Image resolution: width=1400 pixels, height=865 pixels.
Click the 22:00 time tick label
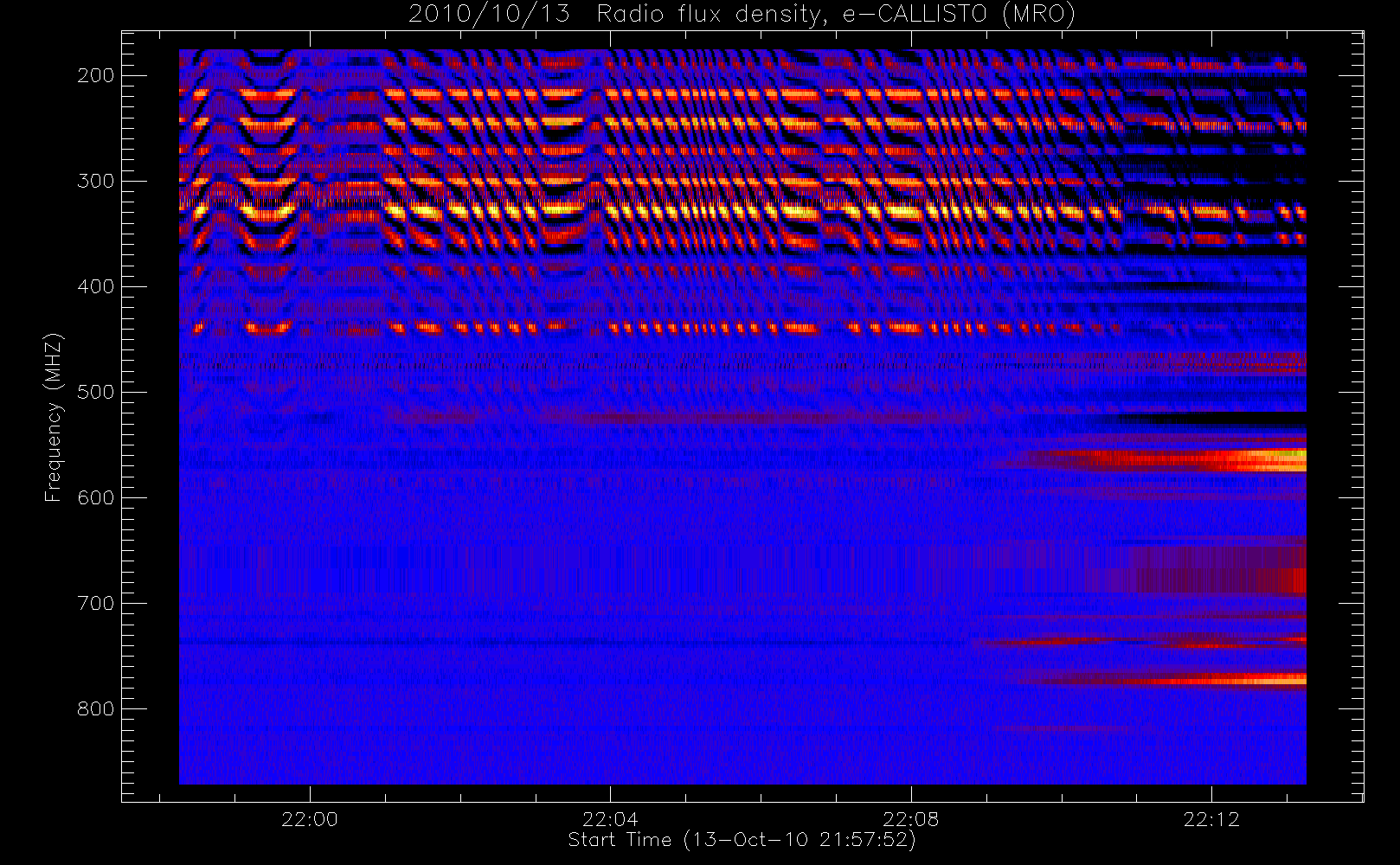coord(309,819)
